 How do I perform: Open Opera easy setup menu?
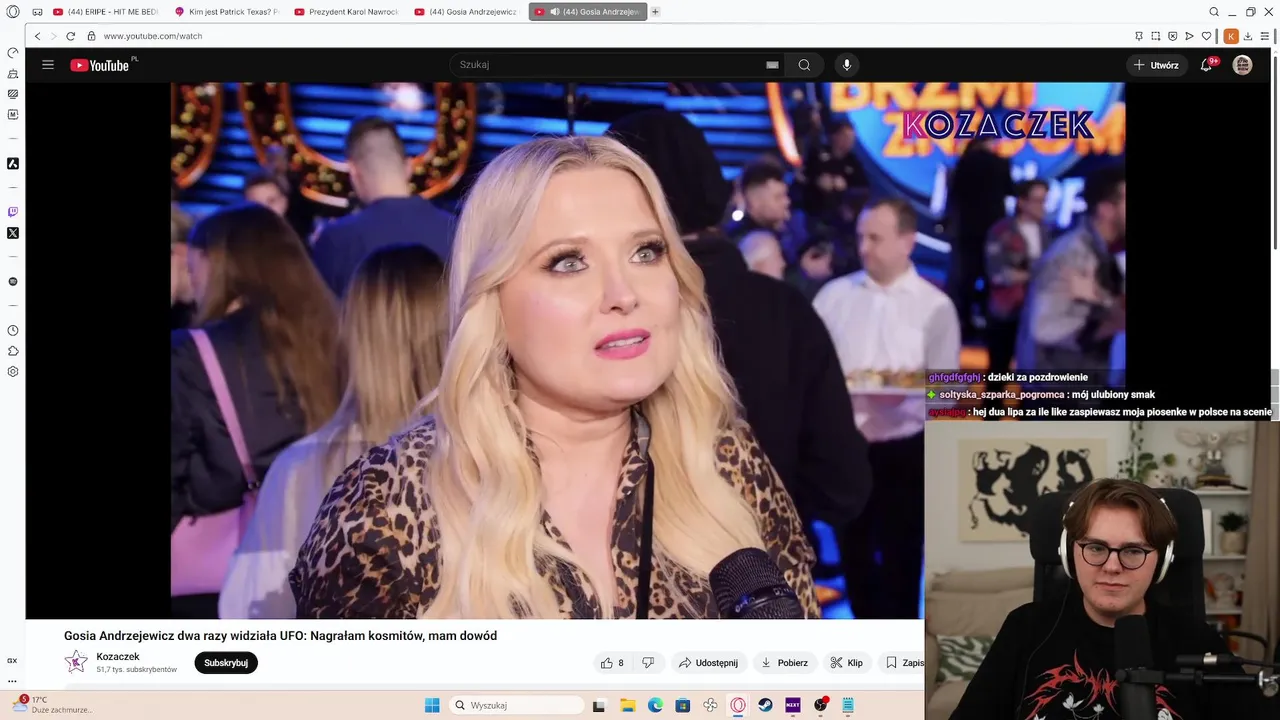(1265, 36)
